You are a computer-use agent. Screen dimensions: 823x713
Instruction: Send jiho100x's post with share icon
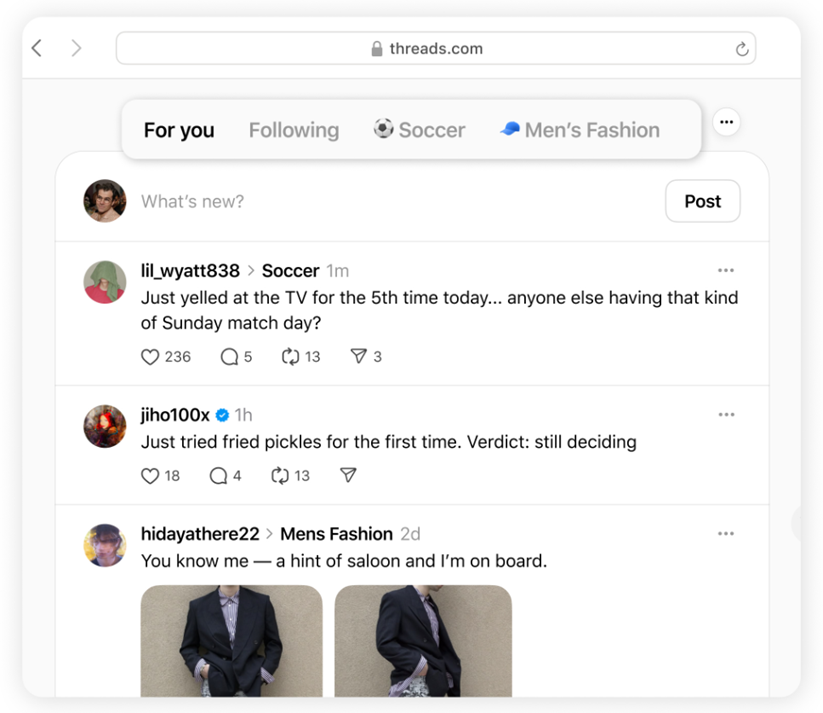348,476
